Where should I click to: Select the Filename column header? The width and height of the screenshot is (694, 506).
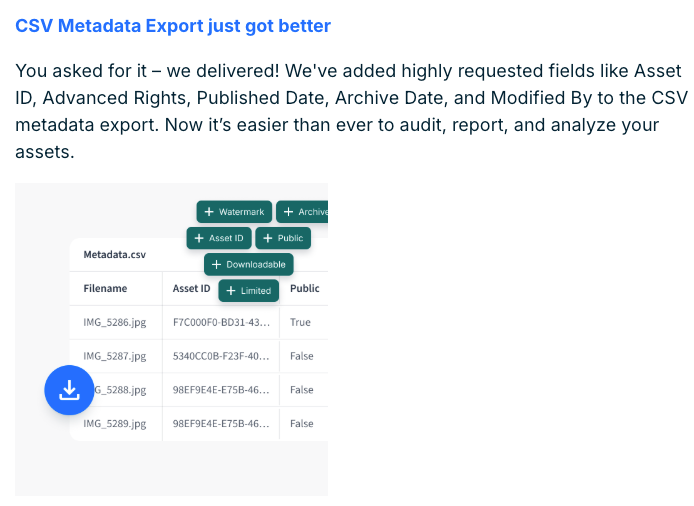105,288
